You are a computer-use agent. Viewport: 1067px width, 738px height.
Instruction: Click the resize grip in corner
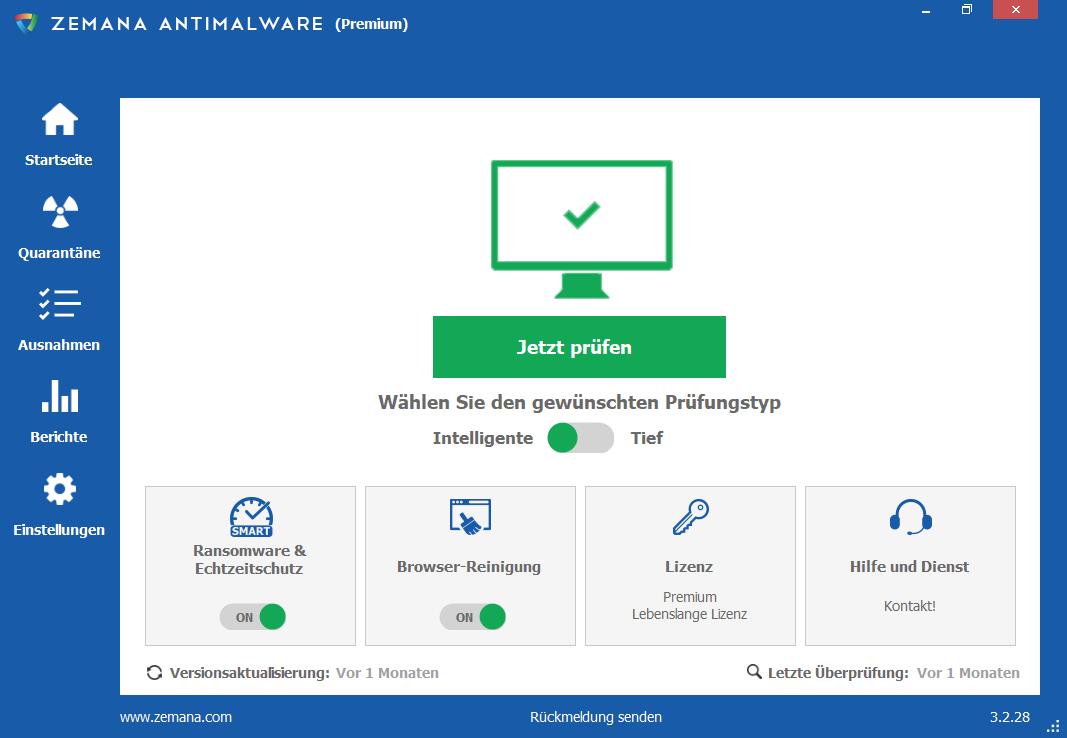[1053, 726]
